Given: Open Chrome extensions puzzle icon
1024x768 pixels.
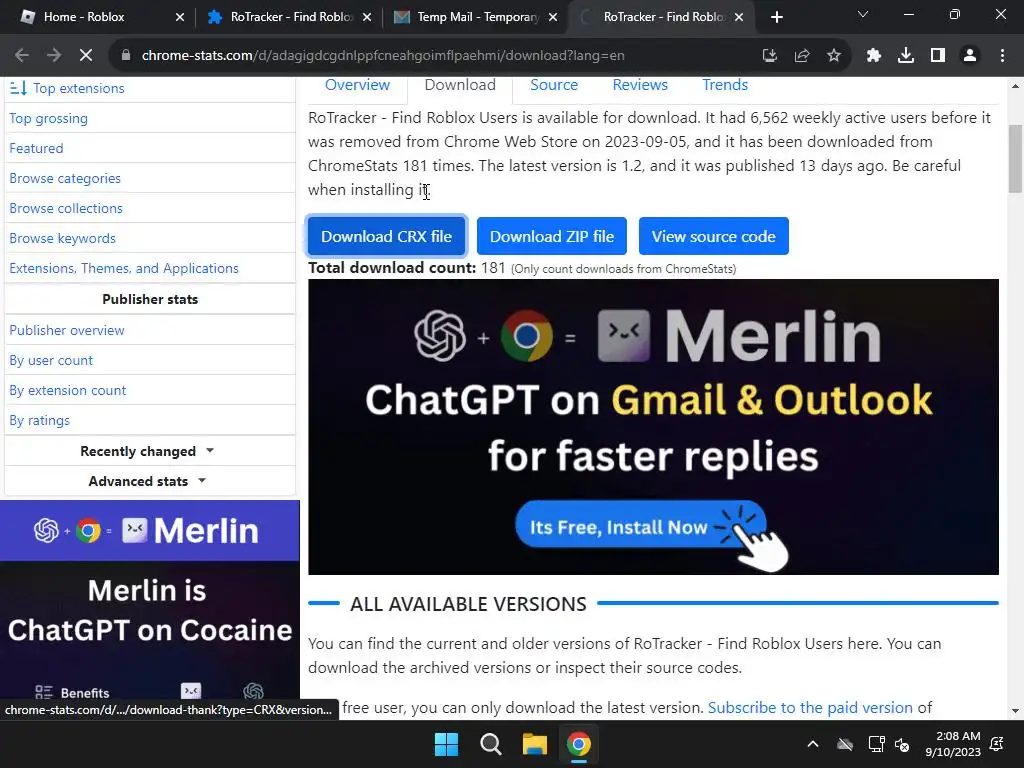Looking at the screenshot, I should (874, 56).
